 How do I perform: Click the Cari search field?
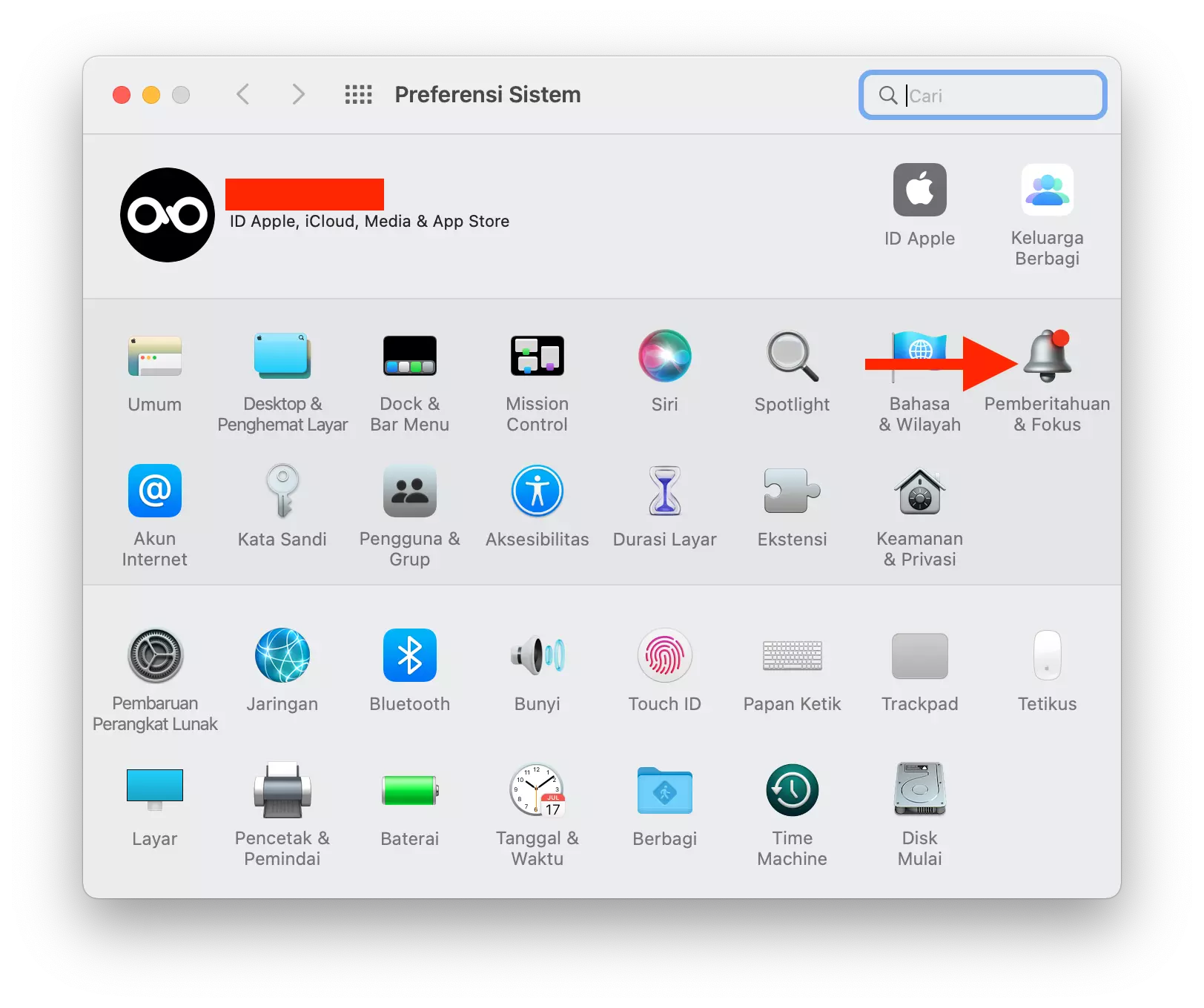pos(982,95)
